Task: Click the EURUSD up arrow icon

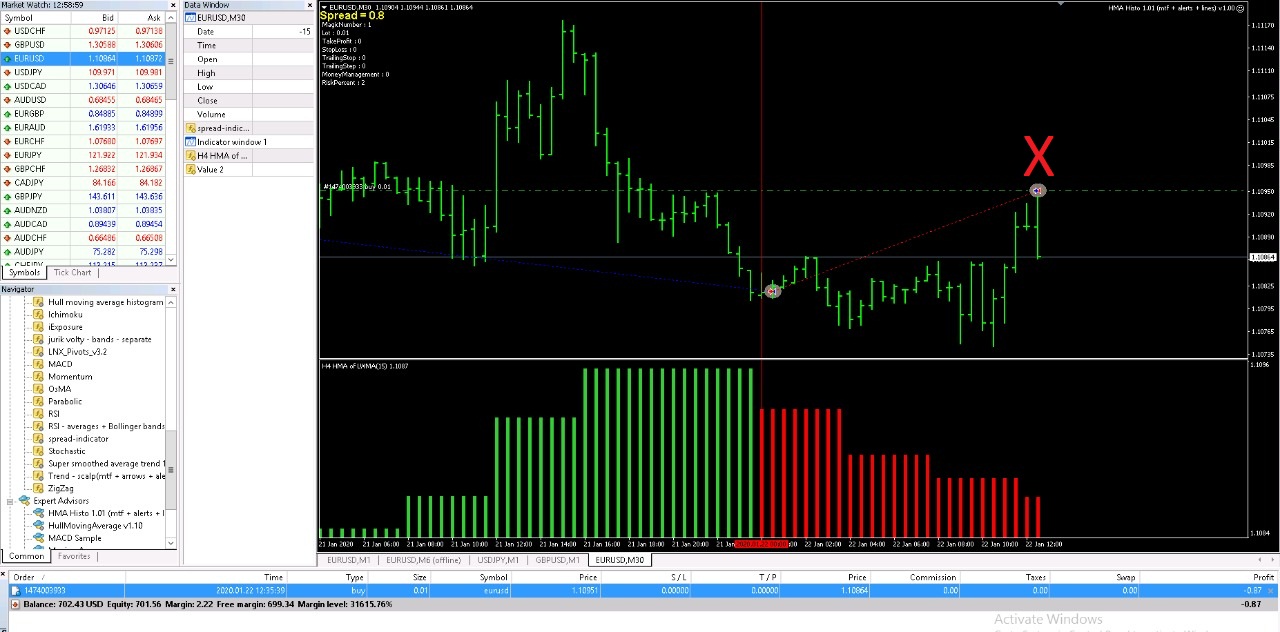Action: [8, 59]
